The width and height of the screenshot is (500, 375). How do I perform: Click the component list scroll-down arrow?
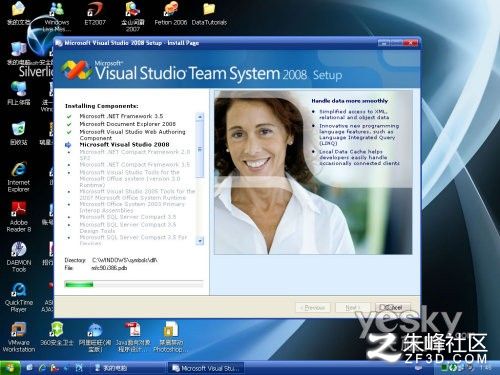coord(200,241)
